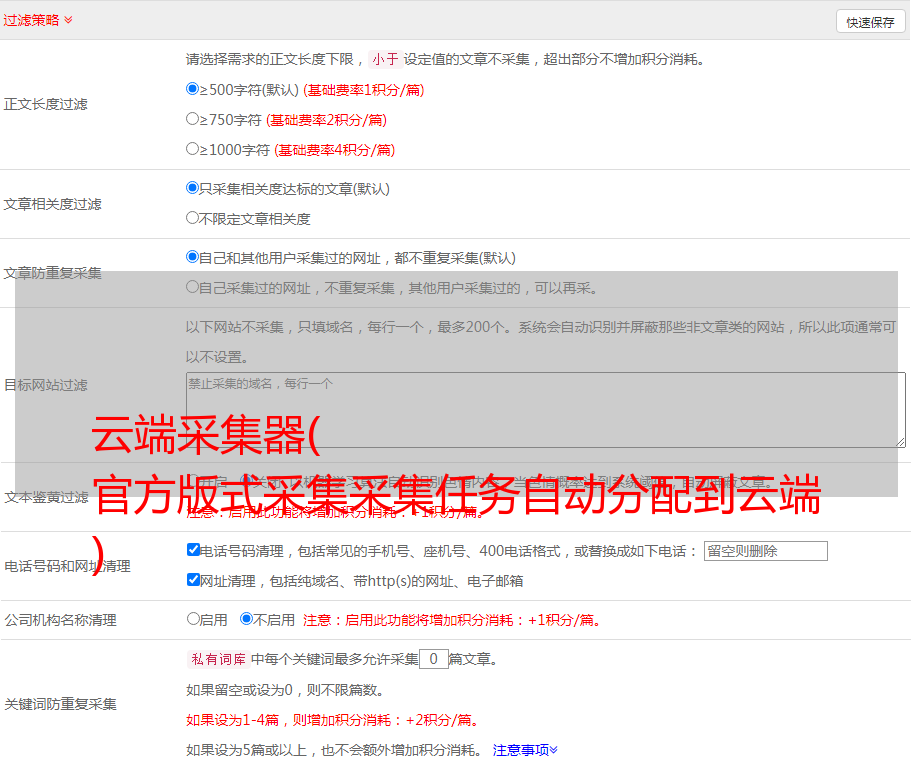The width and height of the screenshot is (912, 768).
Task: Click the 留空则删除 replacement phone field
Action: click(765, 551)
